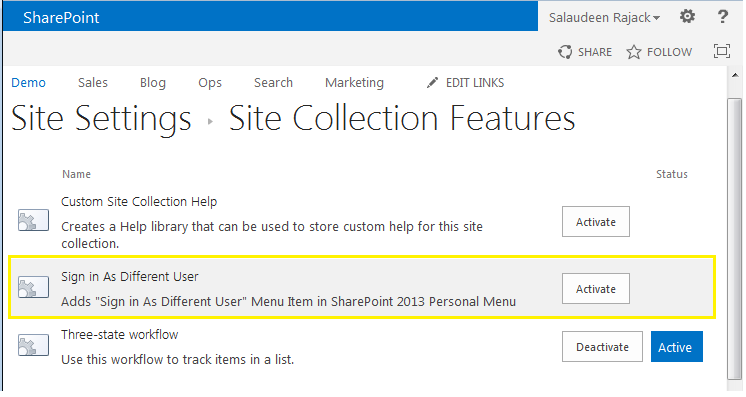Click the 'Creates a Help library' description
This screenshot has width=746, height=397.
272,235
